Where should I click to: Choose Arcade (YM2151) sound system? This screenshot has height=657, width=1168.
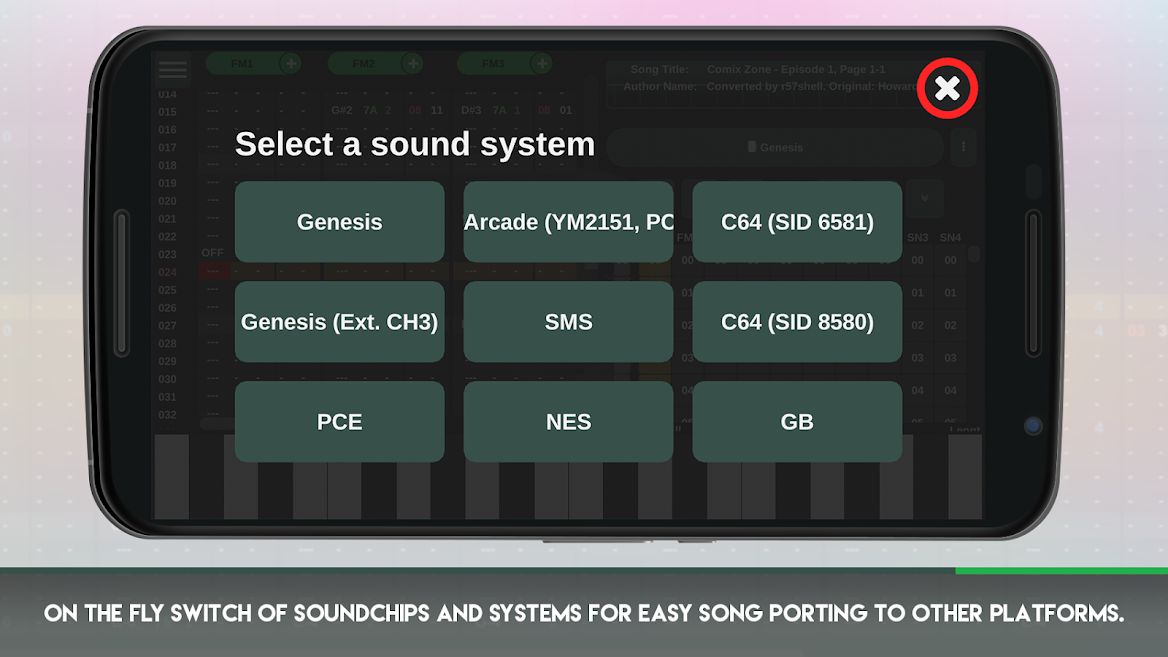click(568, 221)
